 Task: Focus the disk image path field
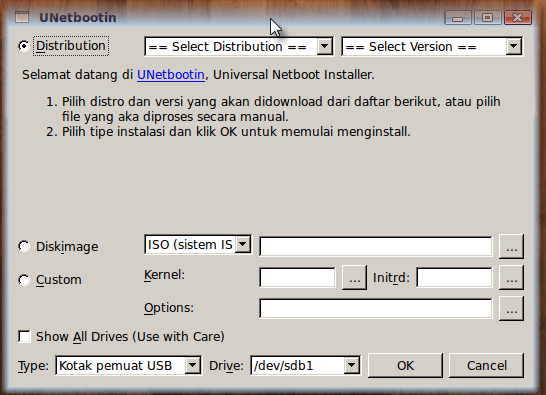[x=376, y=247]
